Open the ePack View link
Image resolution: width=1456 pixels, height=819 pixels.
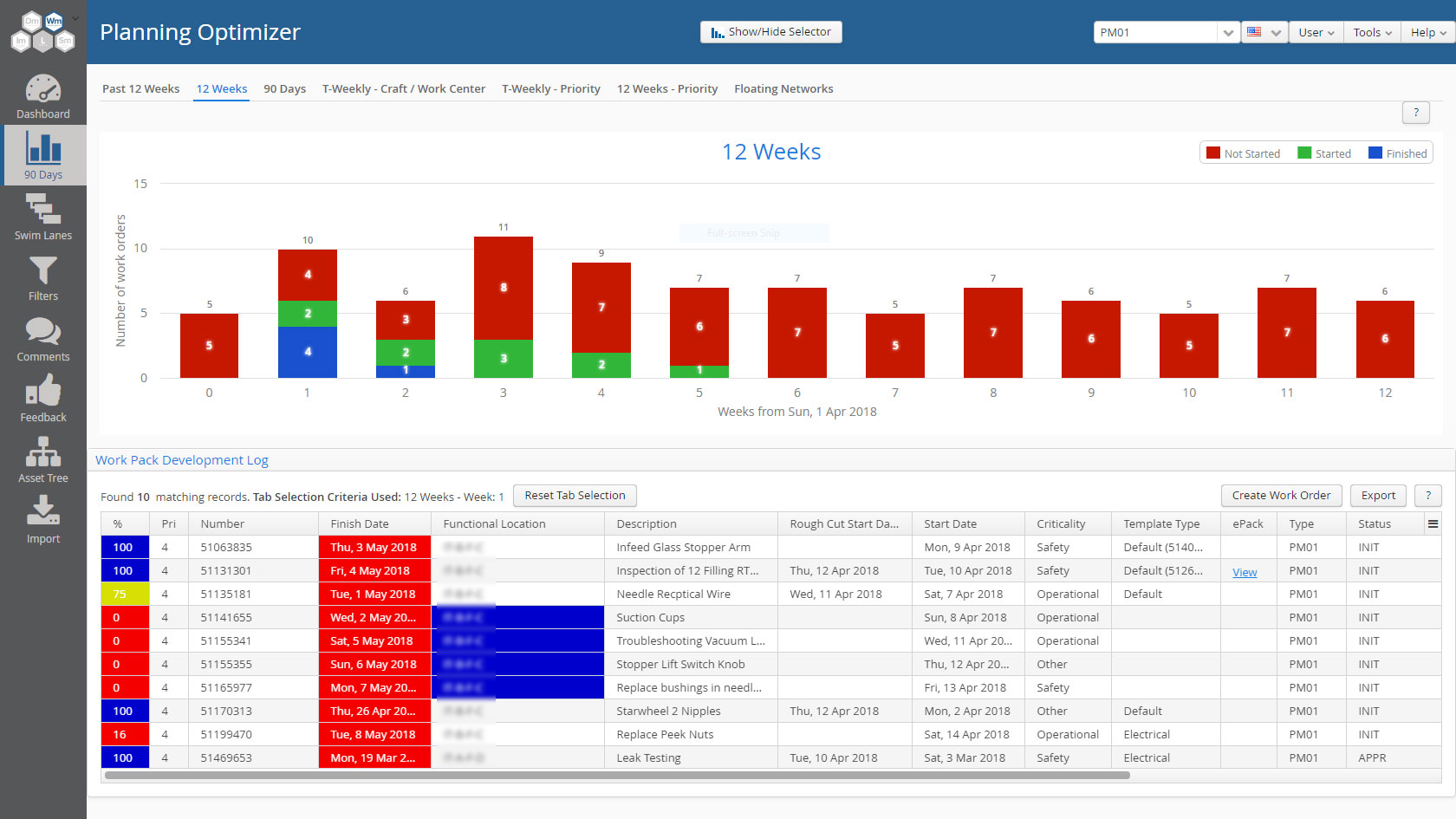coord(1245,572)
